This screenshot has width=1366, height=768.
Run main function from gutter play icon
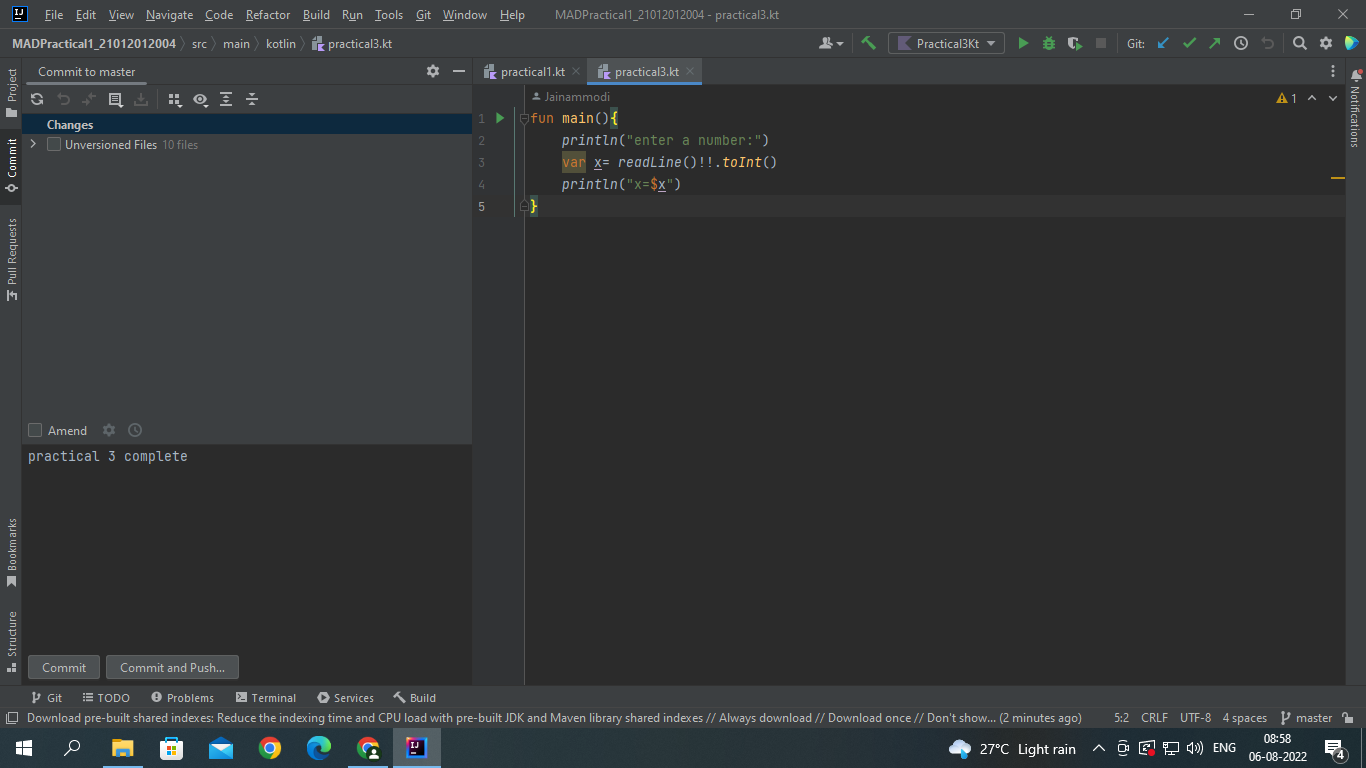tap(501, 118)
